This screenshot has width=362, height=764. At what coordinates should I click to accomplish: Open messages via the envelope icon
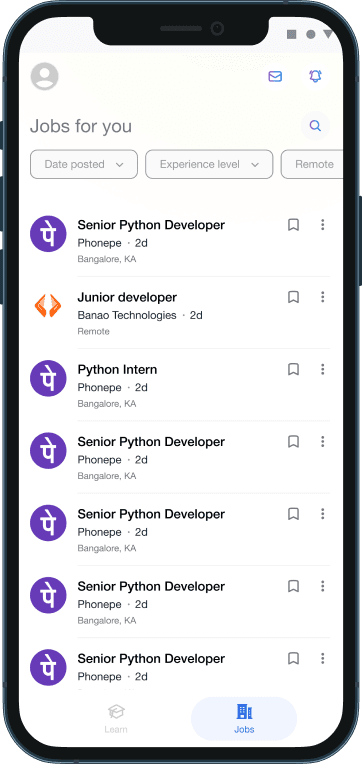pos(275,76)
